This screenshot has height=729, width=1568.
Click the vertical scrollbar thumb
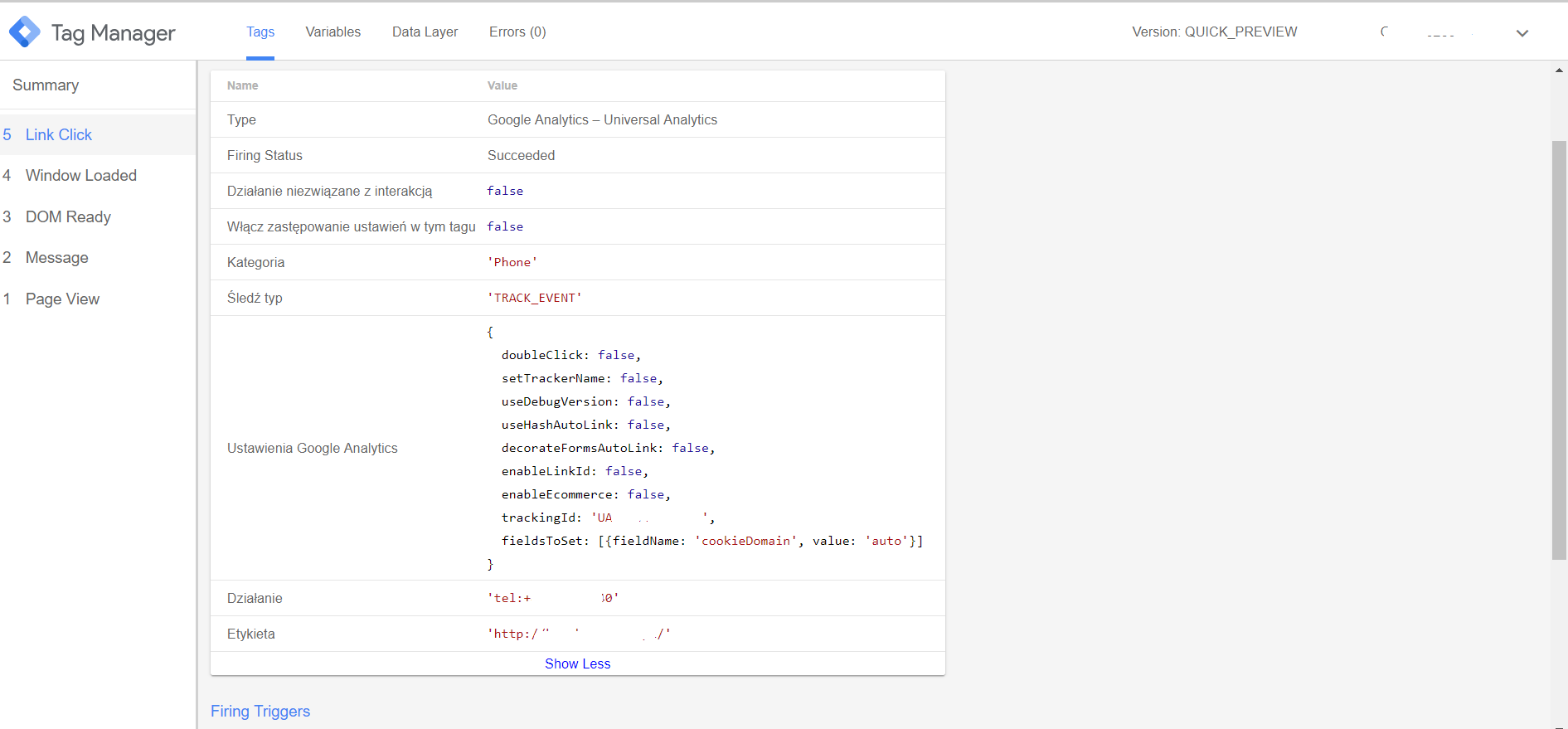(1559, 350)
